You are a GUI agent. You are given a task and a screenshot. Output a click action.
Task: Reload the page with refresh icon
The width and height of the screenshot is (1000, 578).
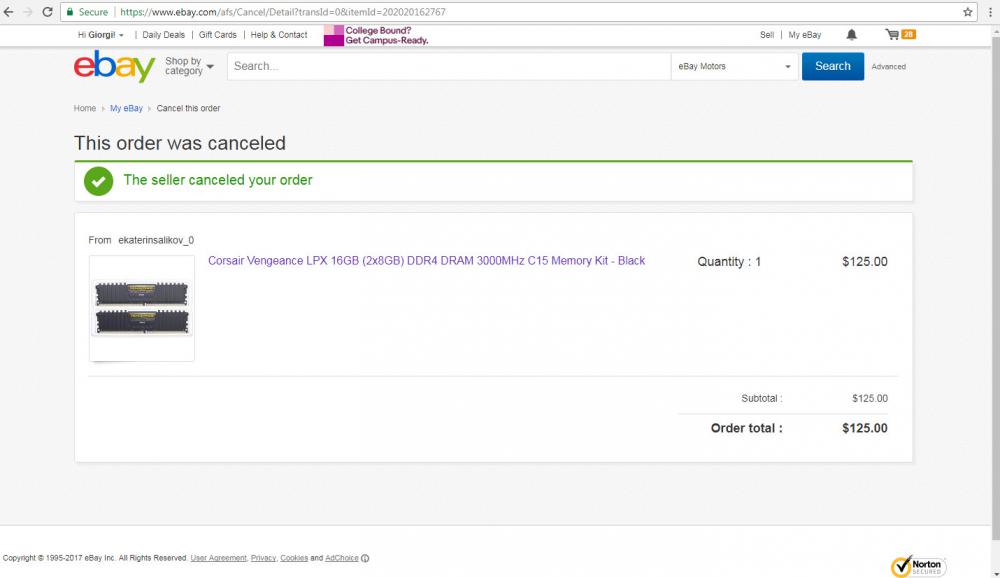47,12
